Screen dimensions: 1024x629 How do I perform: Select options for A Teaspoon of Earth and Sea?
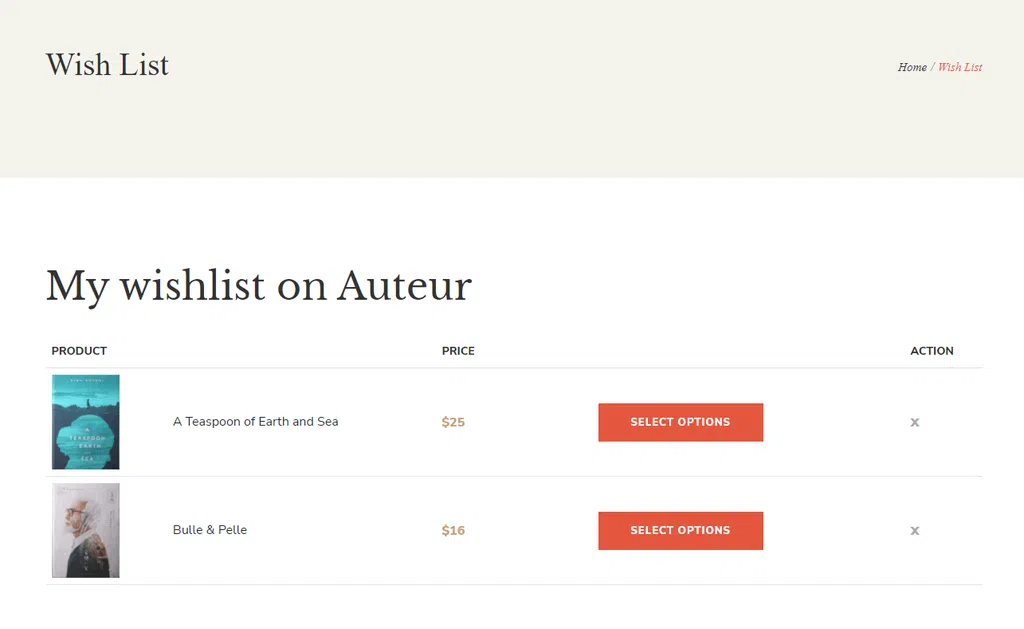tap(680, 423)
